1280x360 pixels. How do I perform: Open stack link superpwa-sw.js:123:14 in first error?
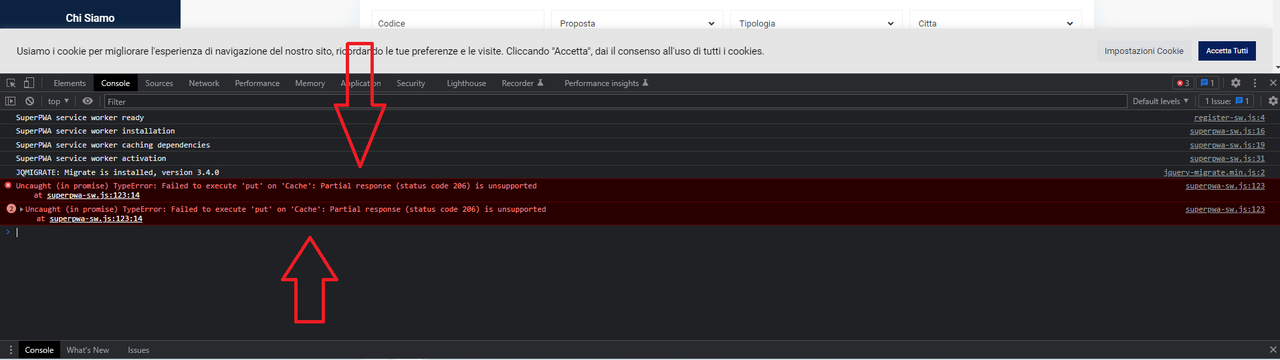click(x=93, y=195)
